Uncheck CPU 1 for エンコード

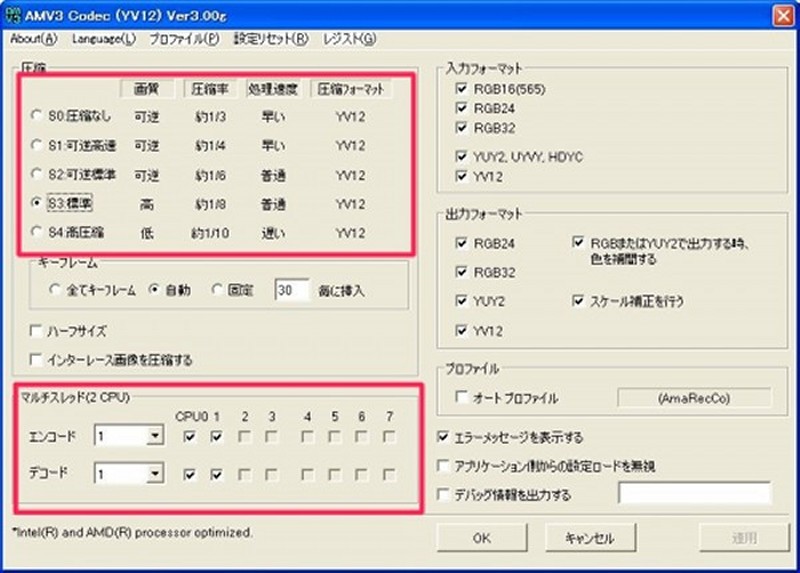(x=216, y=437)
